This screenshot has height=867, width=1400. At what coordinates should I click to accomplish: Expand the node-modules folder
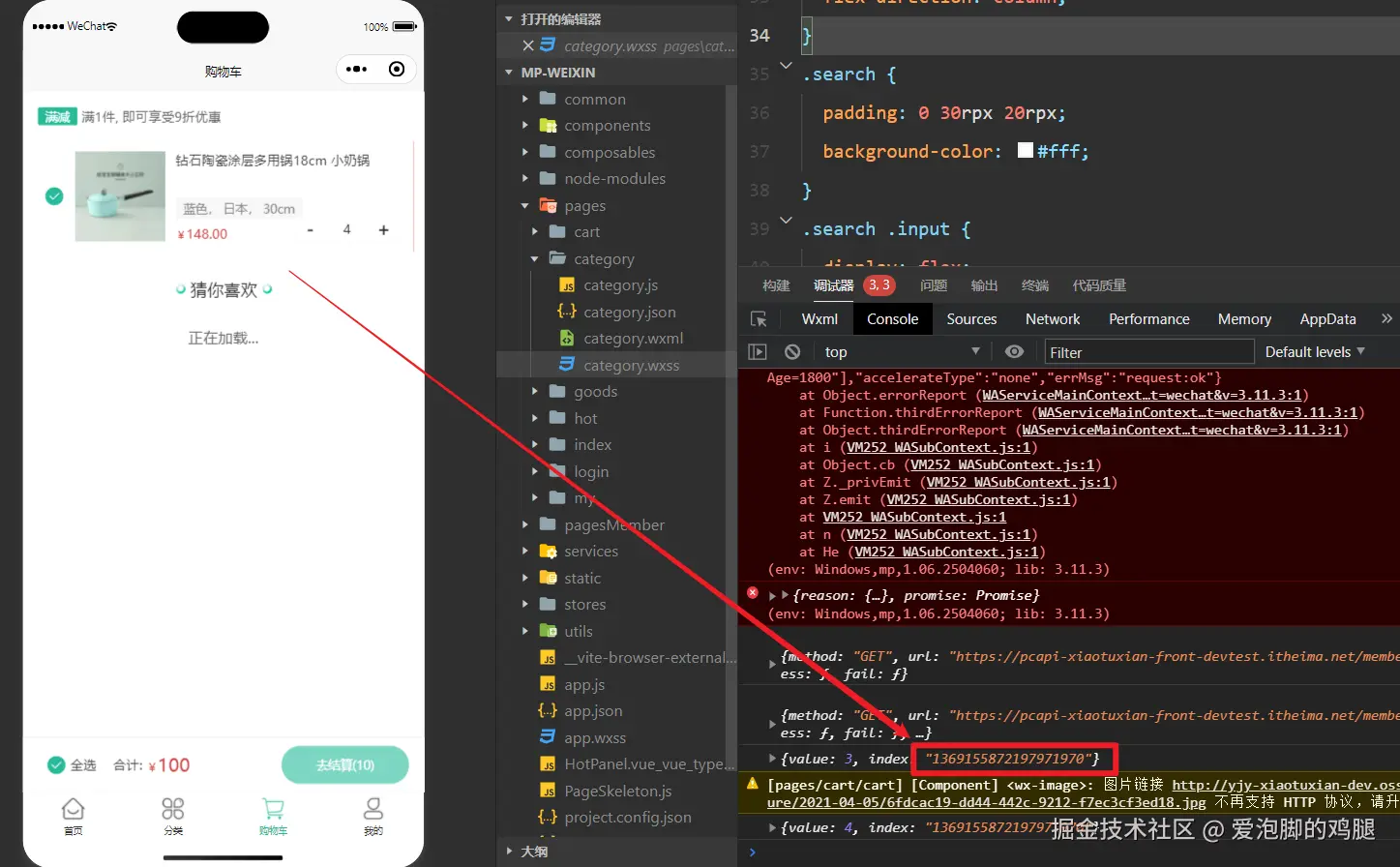click(525, 179)
